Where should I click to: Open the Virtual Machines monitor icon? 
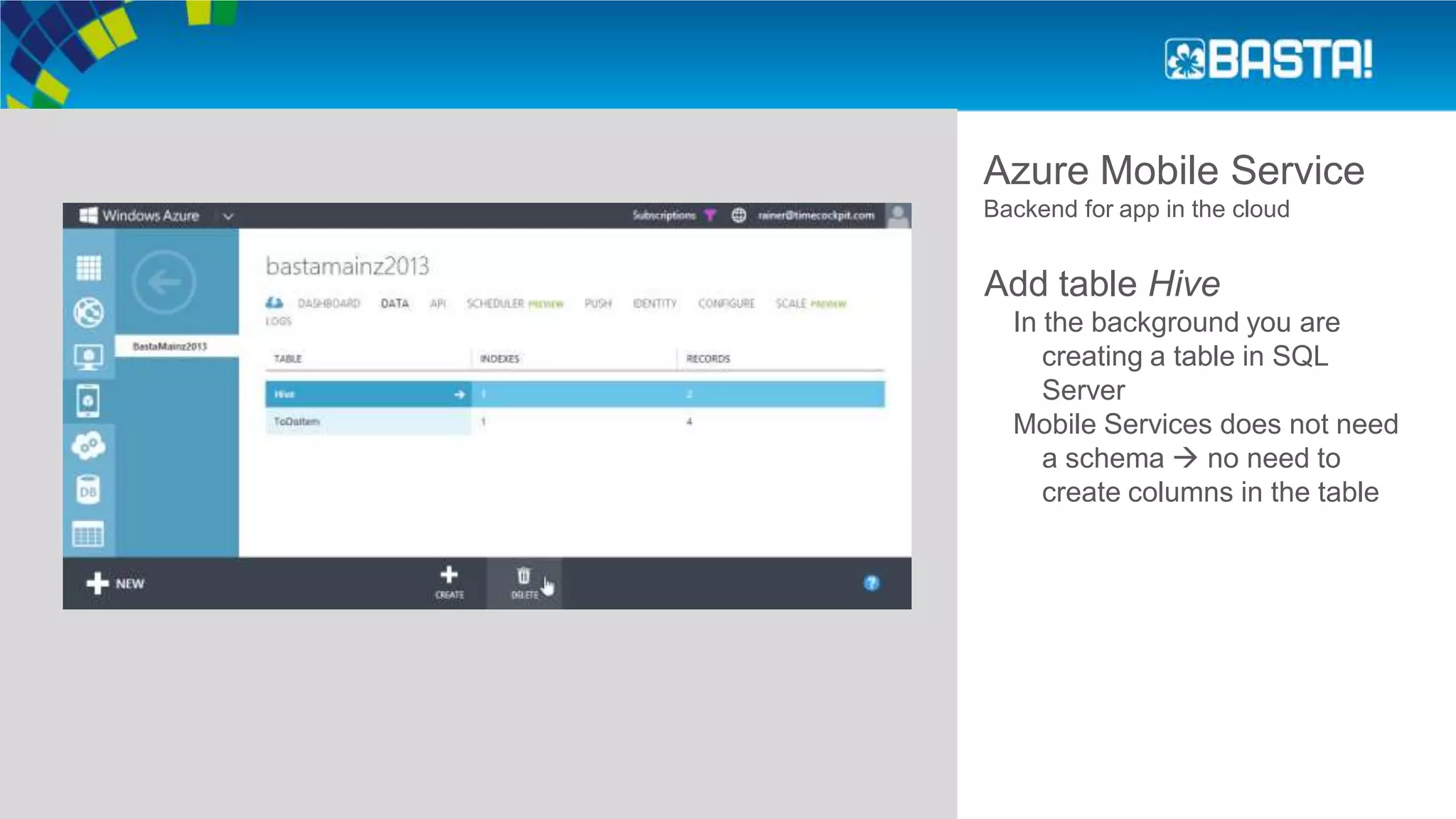tap(88, 357)
